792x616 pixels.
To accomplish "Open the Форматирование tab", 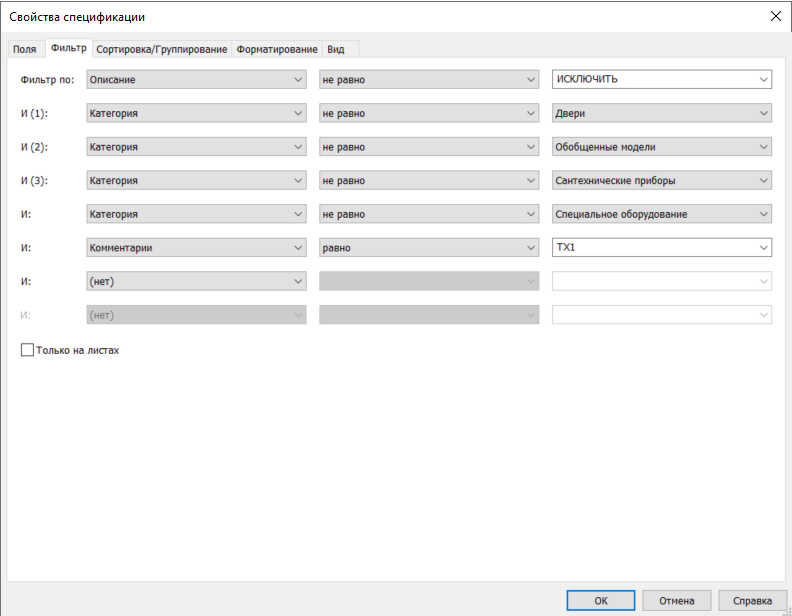I will coord(277,49).
